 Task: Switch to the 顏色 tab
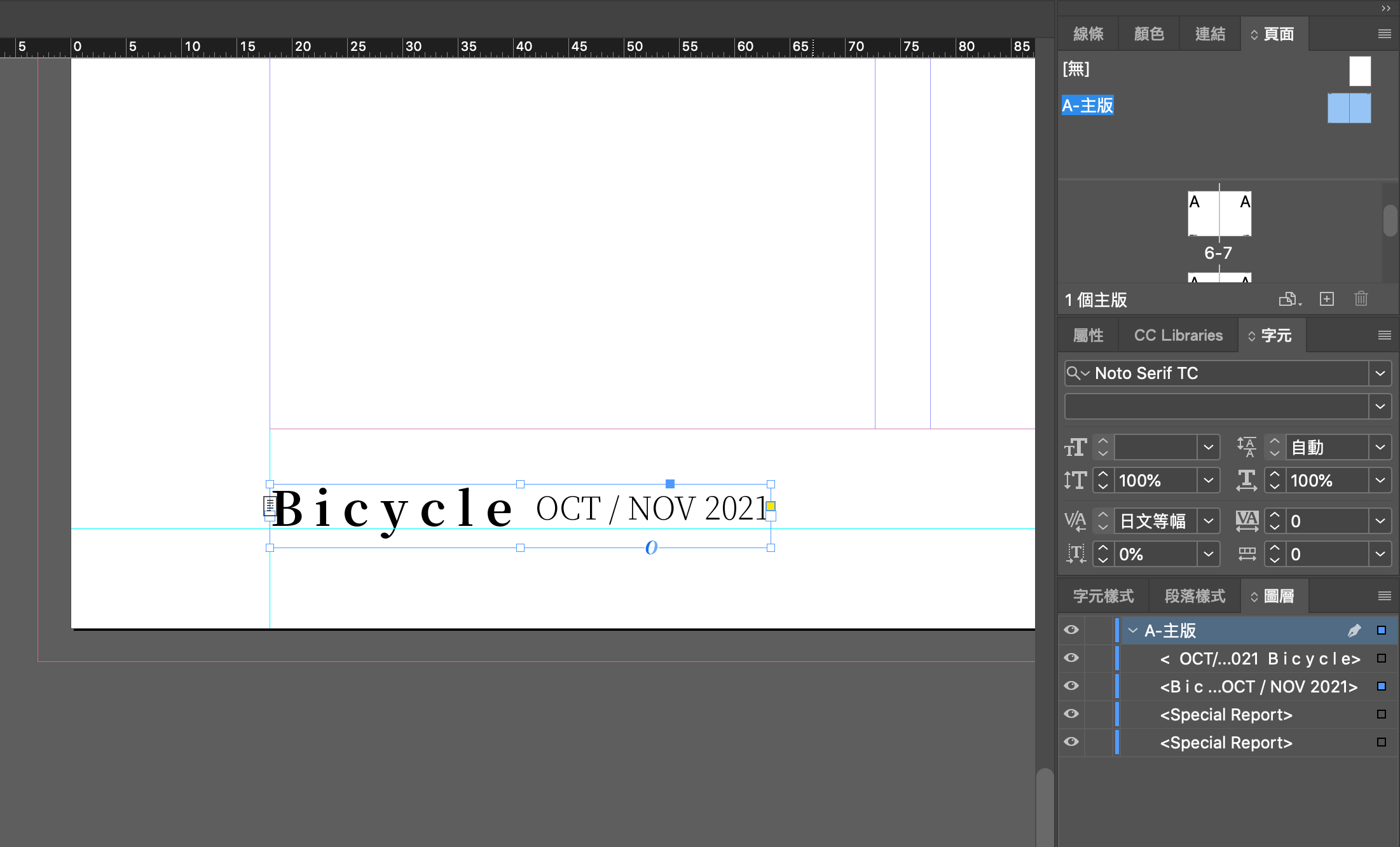pos(1149,34)
